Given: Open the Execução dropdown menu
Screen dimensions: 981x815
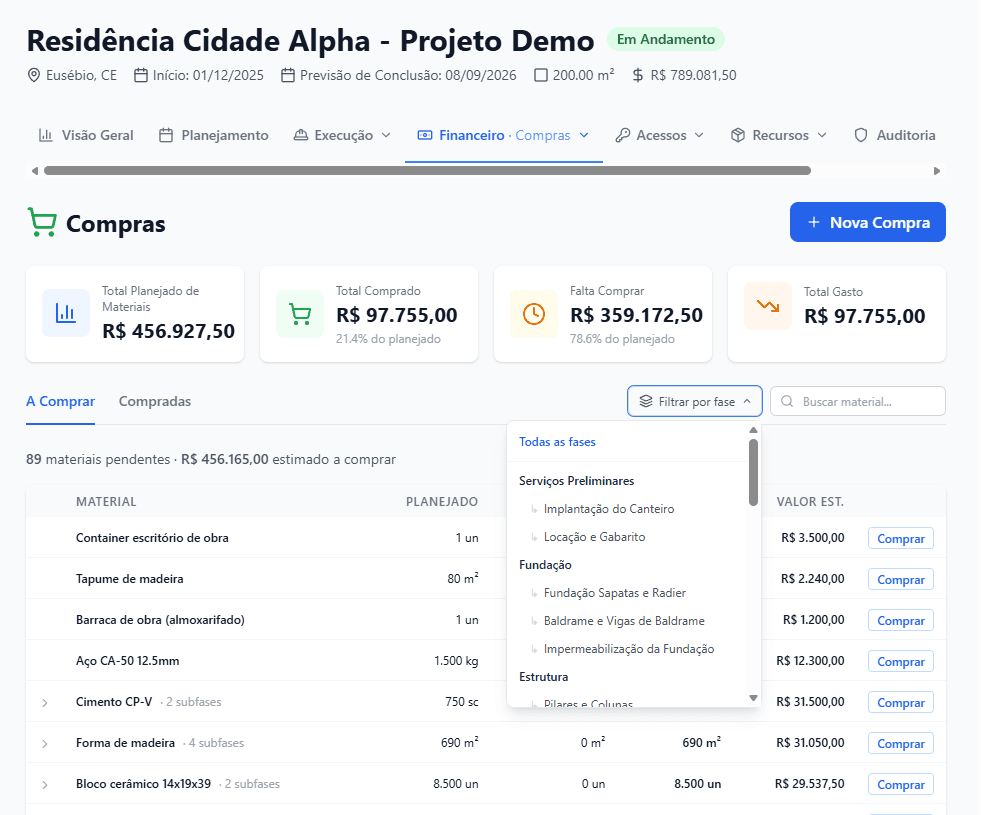Looking at the screenshot, I should (342, 134).
